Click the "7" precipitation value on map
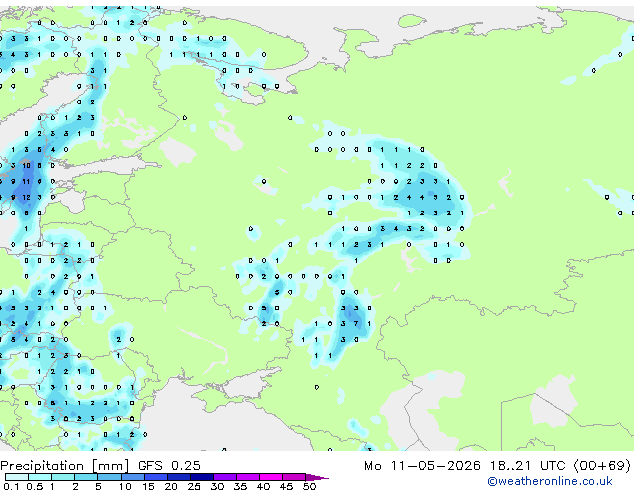 click(356, 323)
